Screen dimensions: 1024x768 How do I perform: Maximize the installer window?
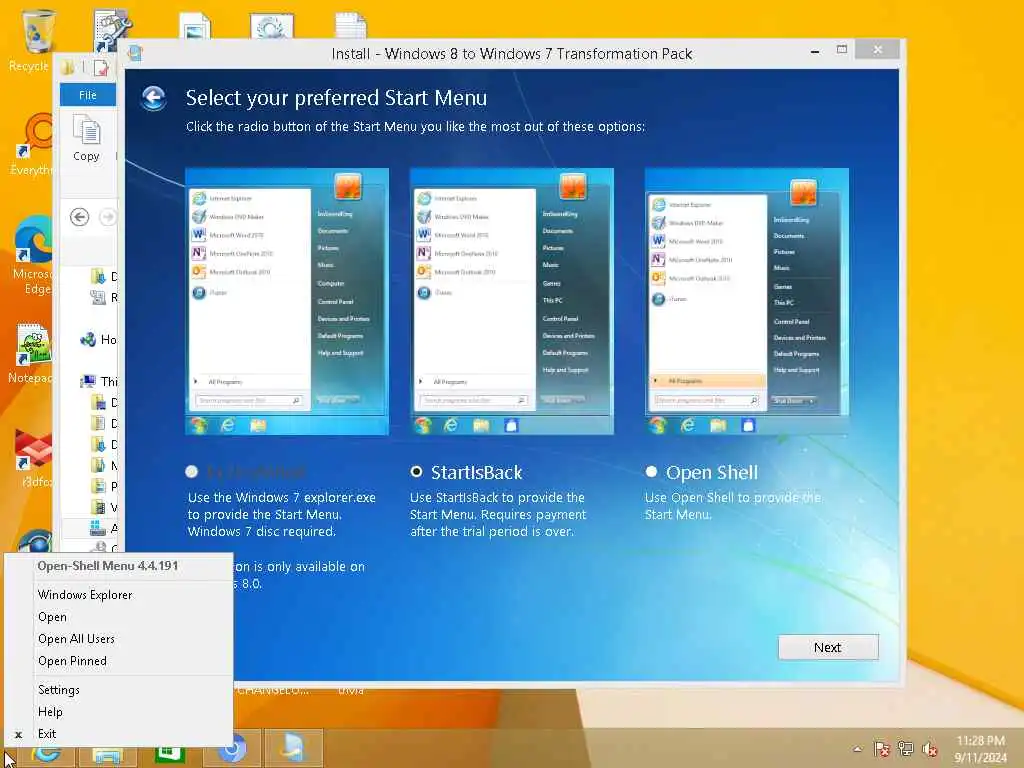coord(842,50)
